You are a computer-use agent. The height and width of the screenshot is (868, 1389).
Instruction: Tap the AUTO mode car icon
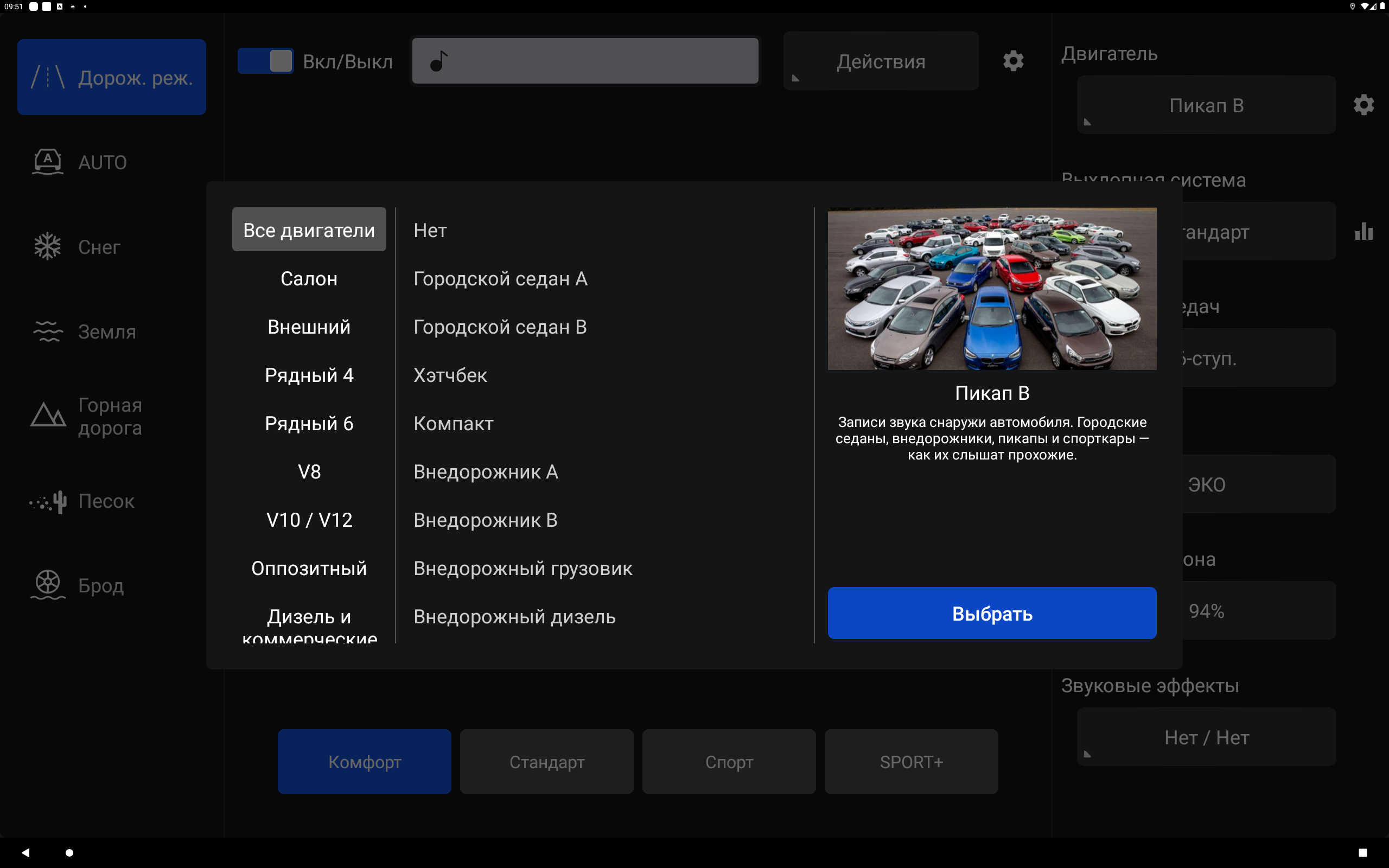click(x=48, y=162)
